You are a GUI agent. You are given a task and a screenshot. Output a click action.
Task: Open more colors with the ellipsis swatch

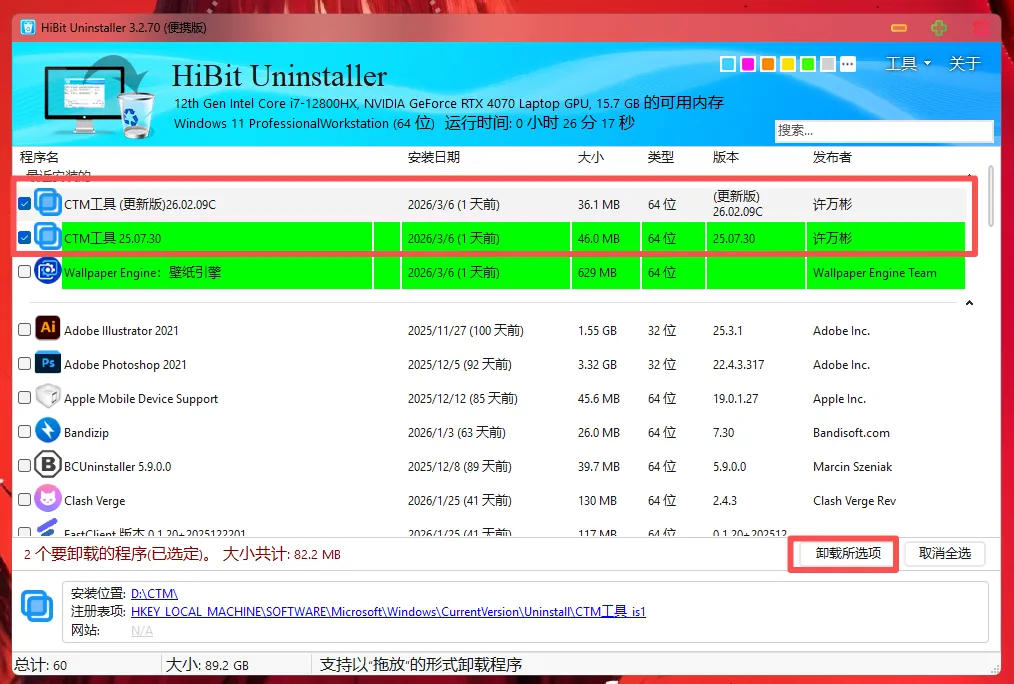pyautogui.click(x=848, y=64)
